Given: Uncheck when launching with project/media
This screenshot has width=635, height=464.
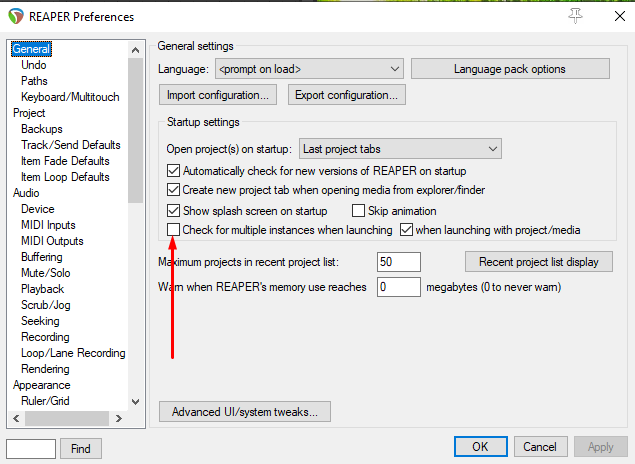Looking at the screenshot, I should tap(406, 230).
